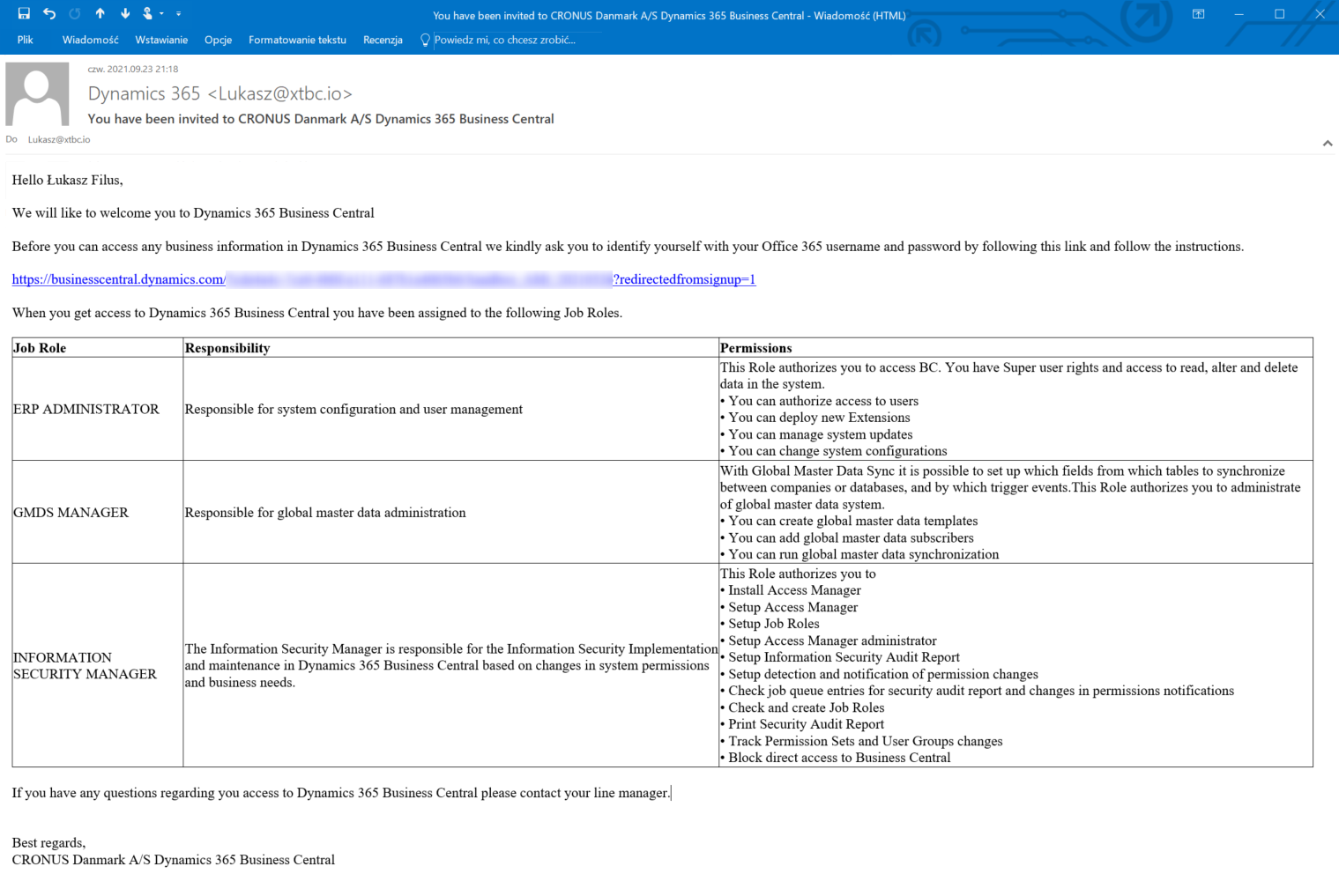Click 'You can deploy new Extensions' line

tap(819, 418)
